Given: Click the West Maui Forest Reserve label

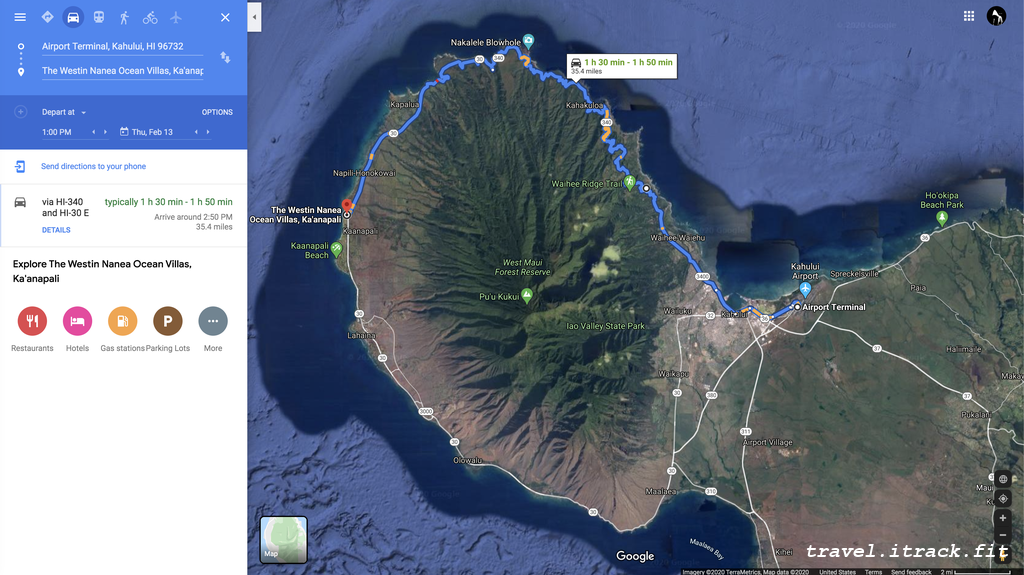Looking at the screenshot, I should [522, 267].
